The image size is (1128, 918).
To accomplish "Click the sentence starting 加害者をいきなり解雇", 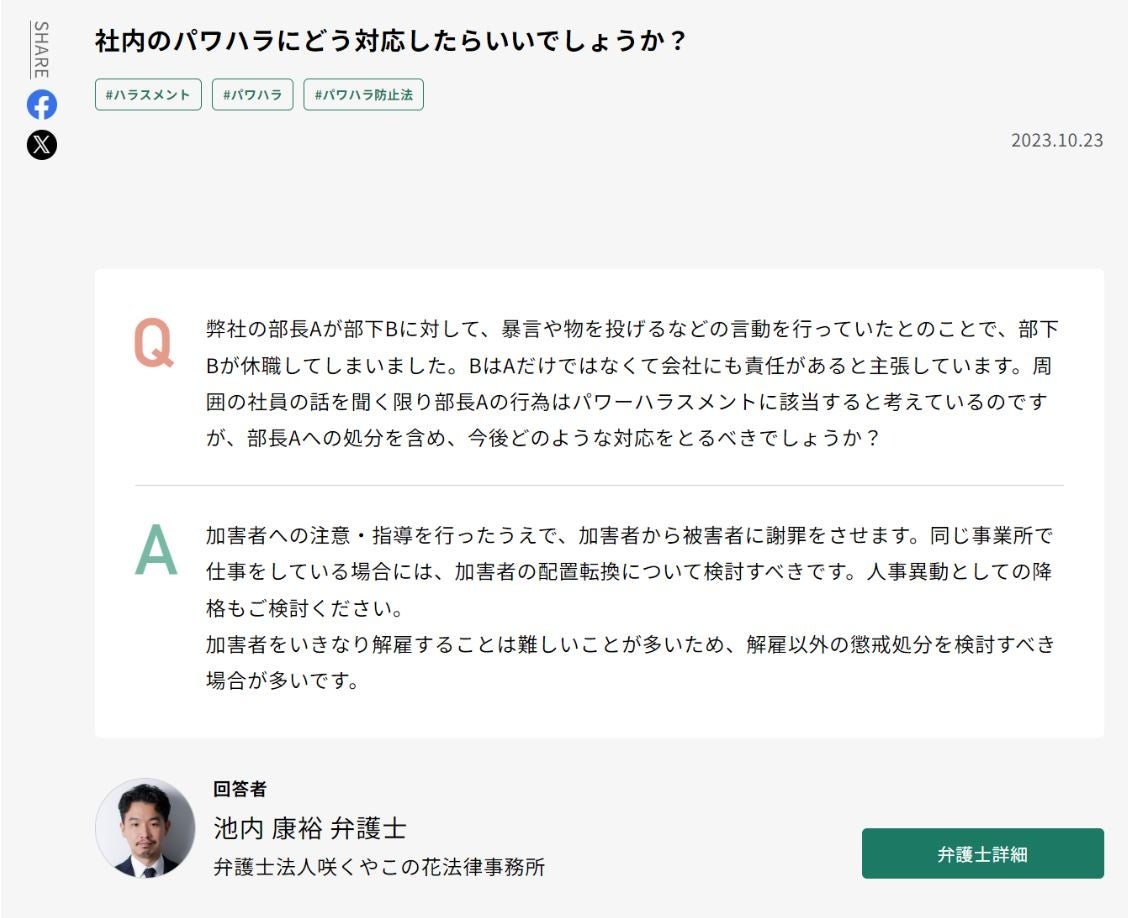I will point(630,645).
